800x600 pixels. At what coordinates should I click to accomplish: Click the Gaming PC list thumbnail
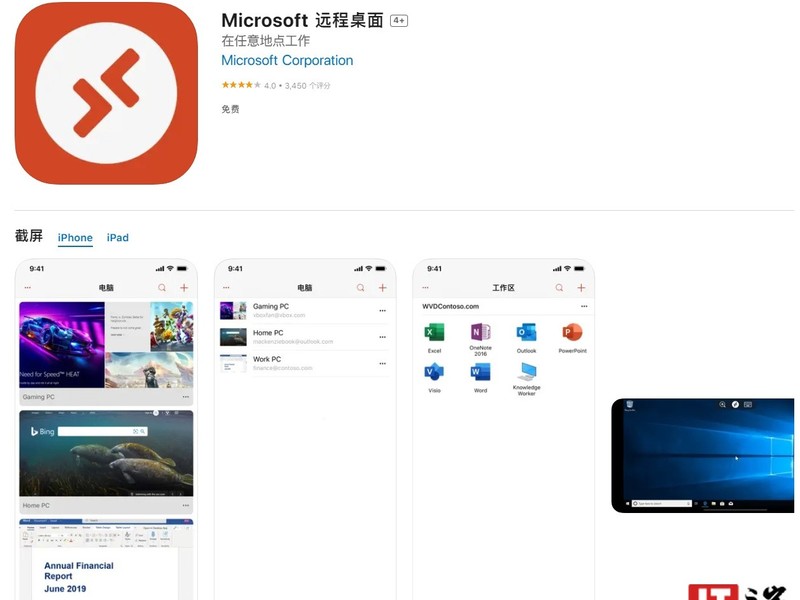233,311
